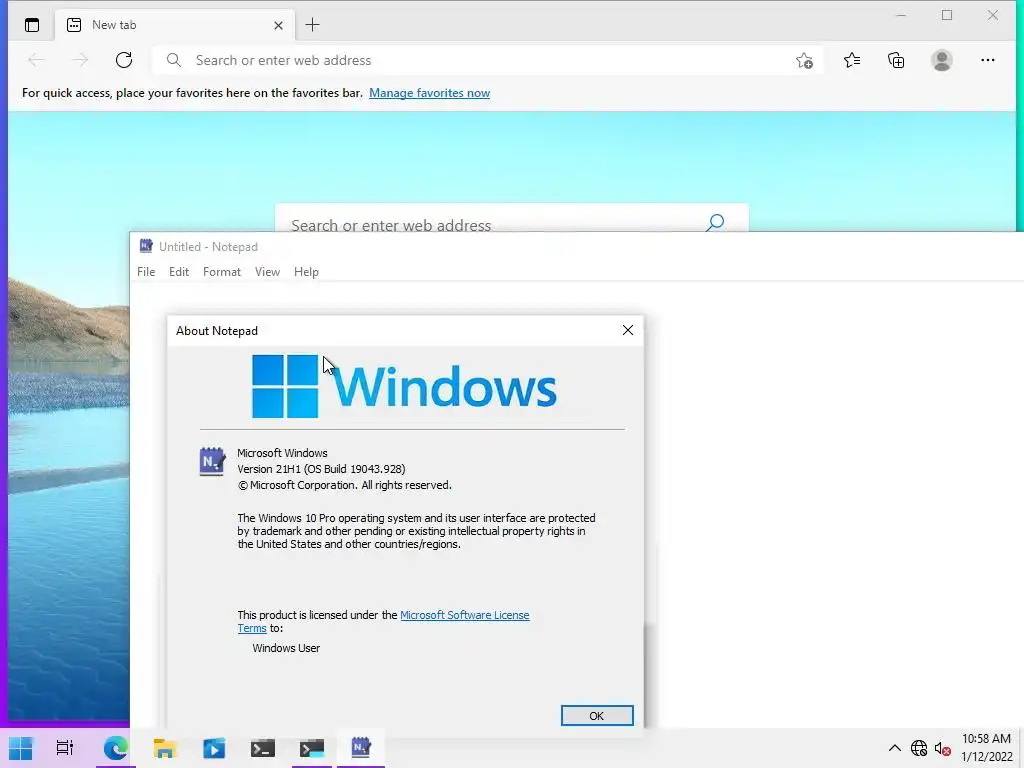Open Notepad Format menu
The width and height of the screenshot is (1024, 768).
(221, 272)
